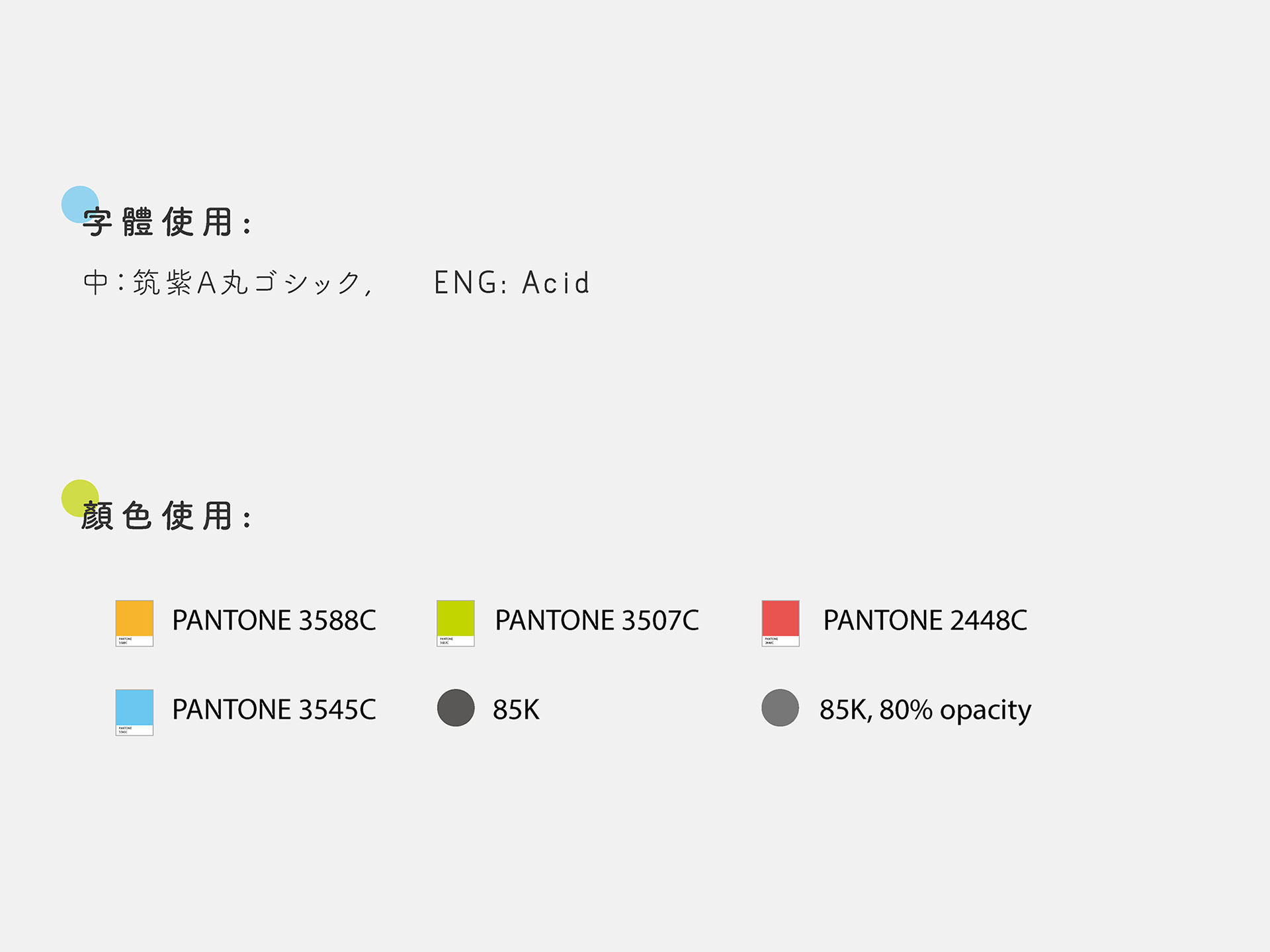Click the red PANTONE 2448C swatch

tap(781, 623)
